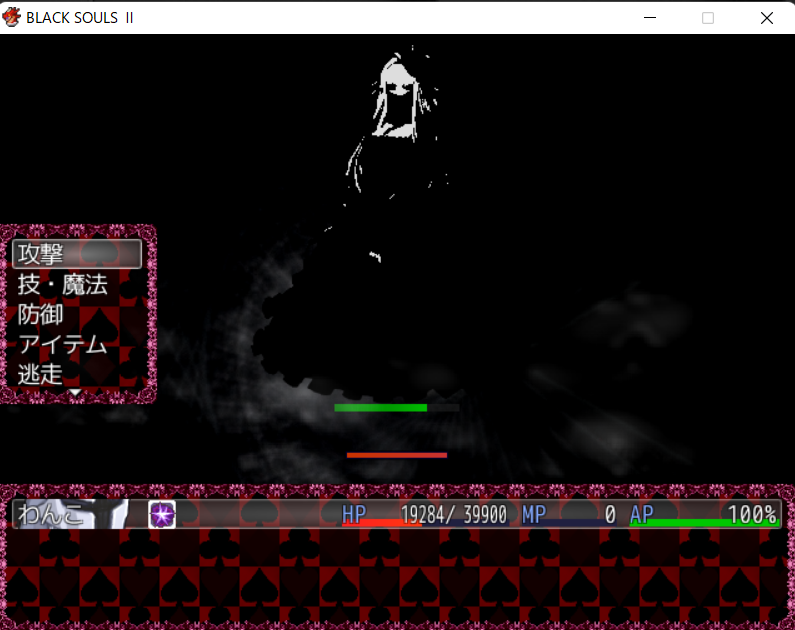Select the 攻撃 attack command
This screenshot has height=630, width=795.
point(77,254)
